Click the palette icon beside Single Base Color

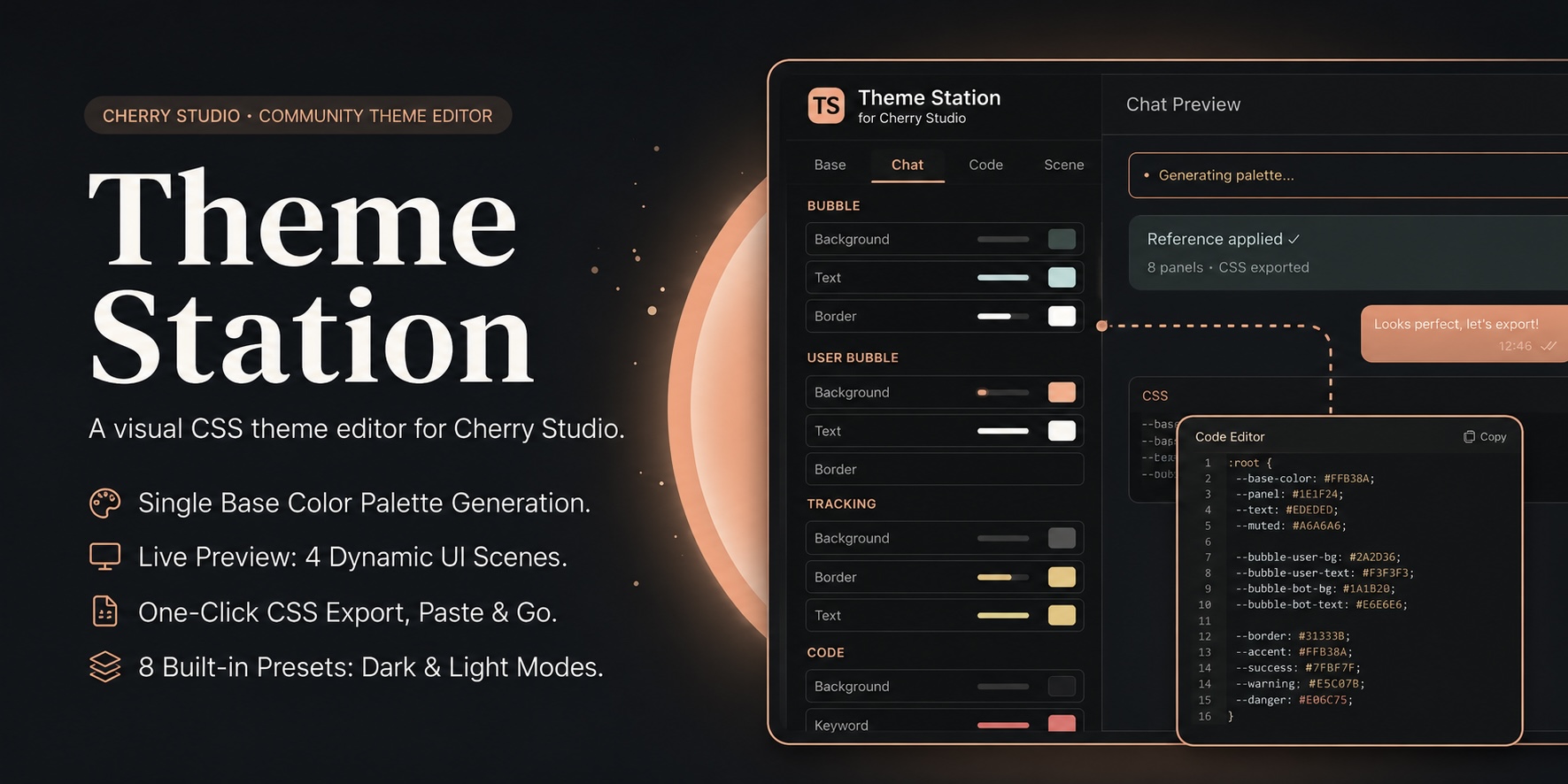pyautogui.click(x=105, y=503)
